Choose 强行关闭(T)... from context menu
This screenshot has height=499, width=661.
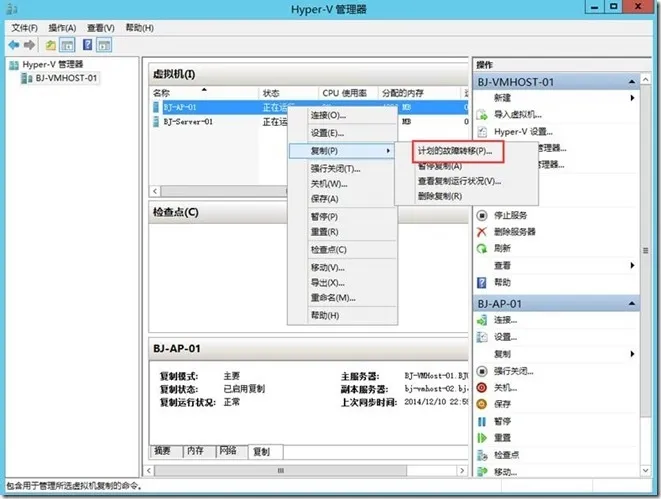tap(342, 169)
